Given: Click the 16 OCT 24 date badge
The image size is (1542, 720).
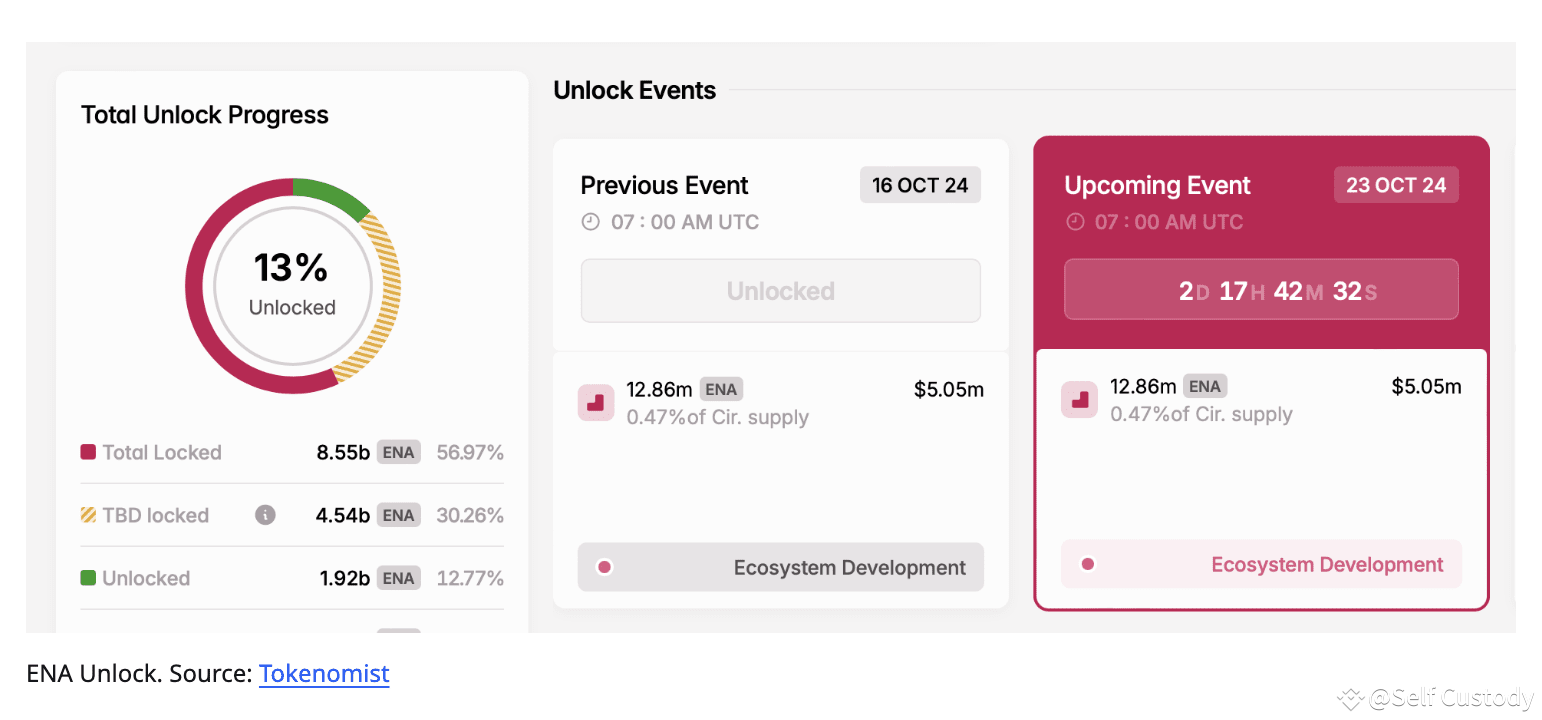Looking at the screenshot, I should coord(920,185).
